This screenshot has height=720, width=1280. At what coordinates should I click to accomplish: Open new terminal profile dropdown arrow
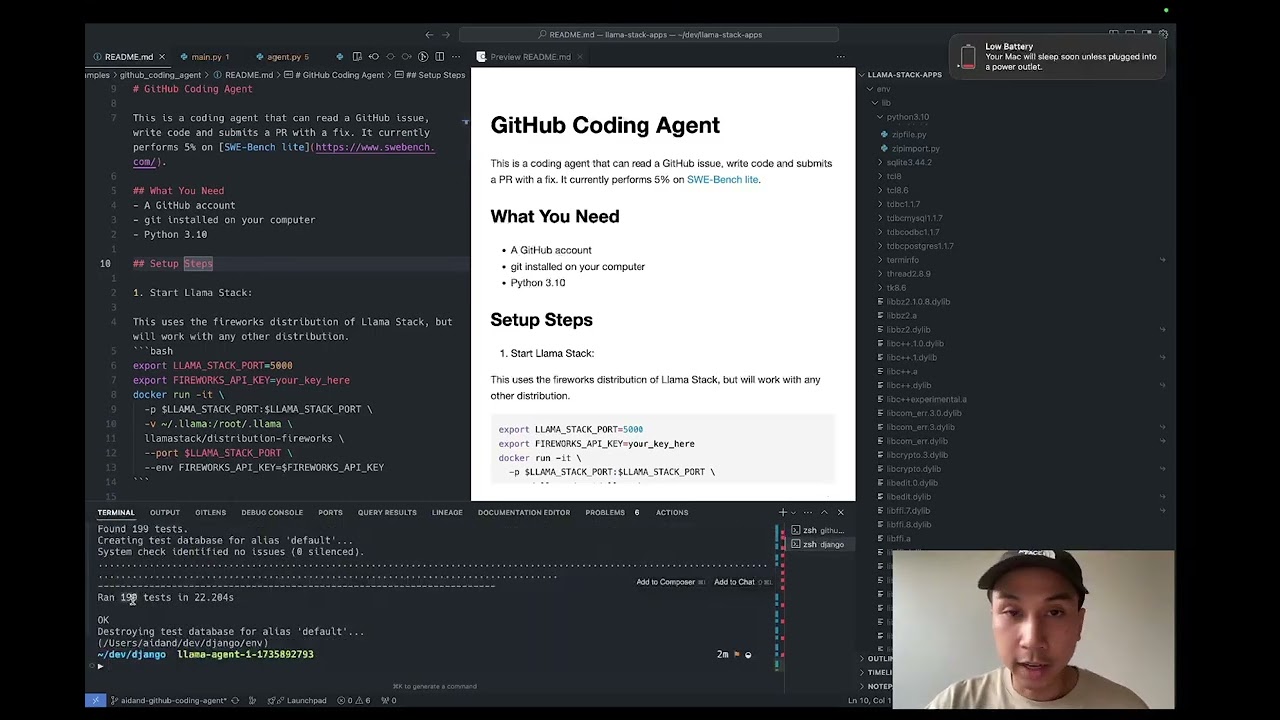[x=794, y=513]
